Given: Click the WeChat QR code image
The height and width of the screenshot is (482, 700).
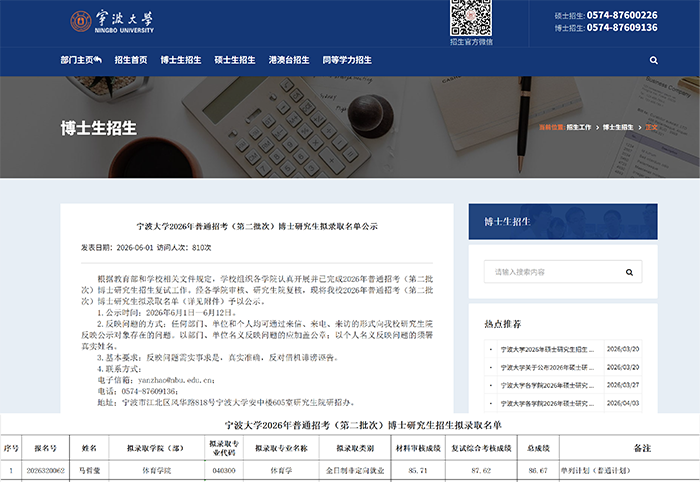Looking at the screenshot, I should coord(471,18).
